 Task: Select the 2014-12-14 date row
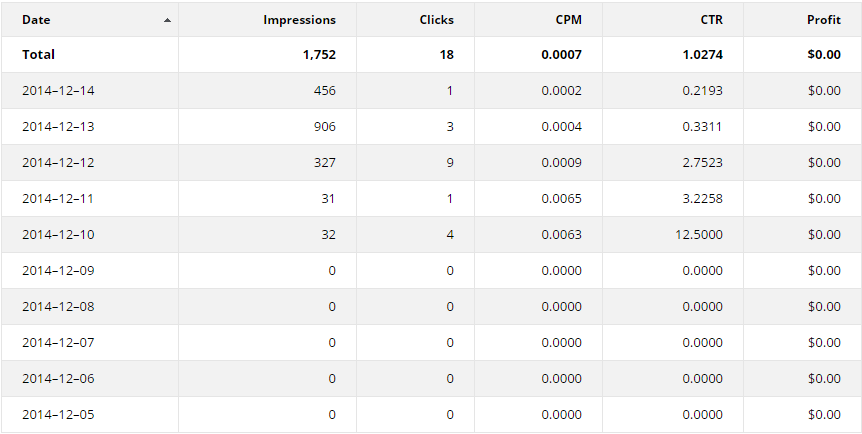tap(431, 90)
